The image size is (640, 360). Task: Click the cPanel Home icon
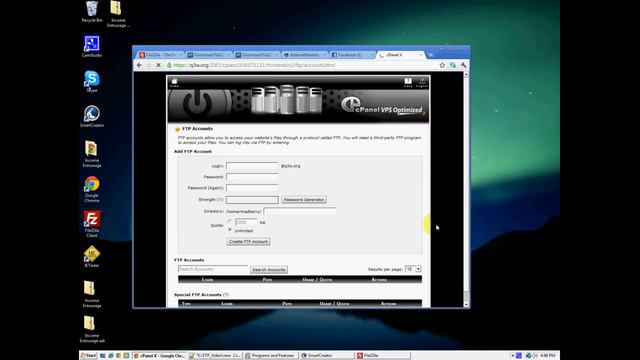click(x=174, y=82)
